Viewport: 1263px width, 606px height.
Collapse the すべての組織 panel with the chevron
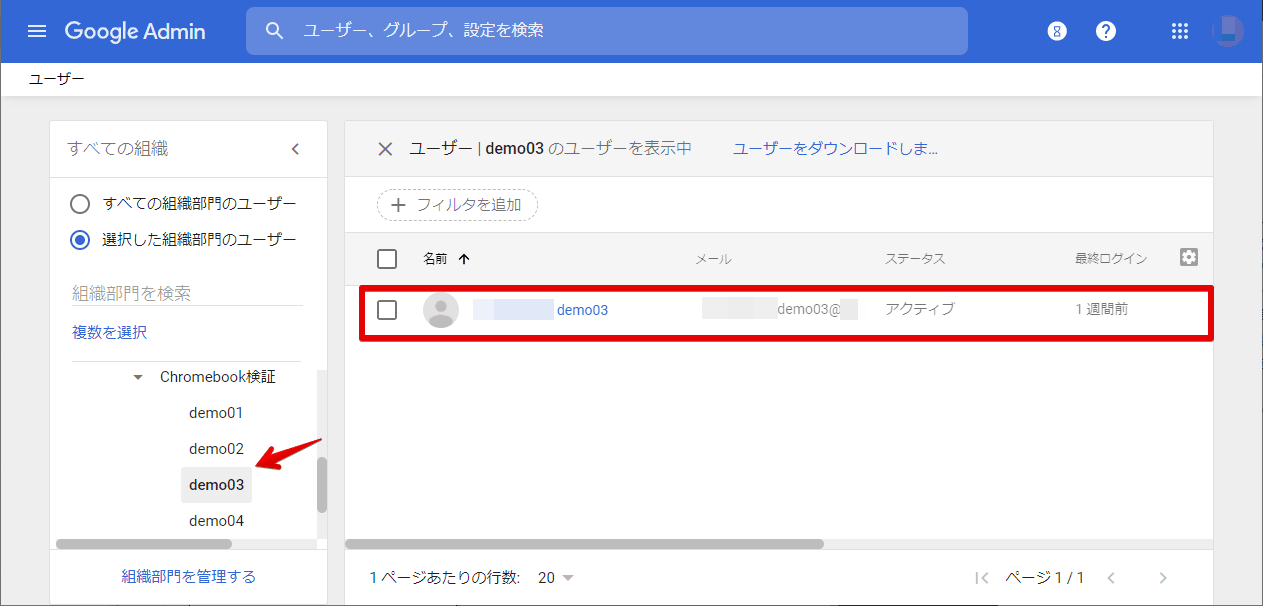(295, 148)
